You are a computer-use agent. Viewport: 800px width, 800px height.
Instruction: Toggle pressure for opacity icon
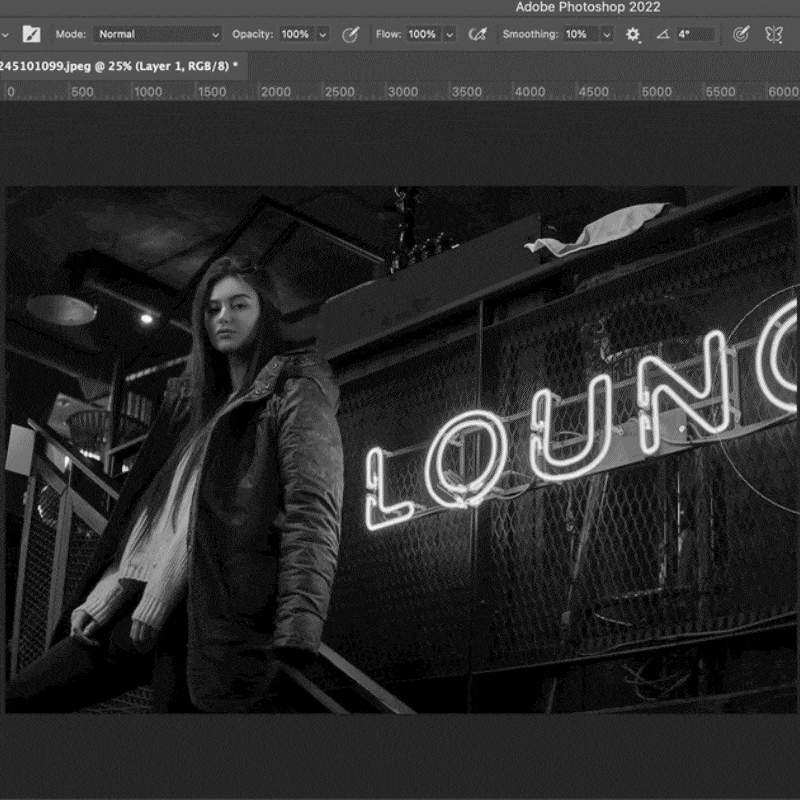click(351, 34)
